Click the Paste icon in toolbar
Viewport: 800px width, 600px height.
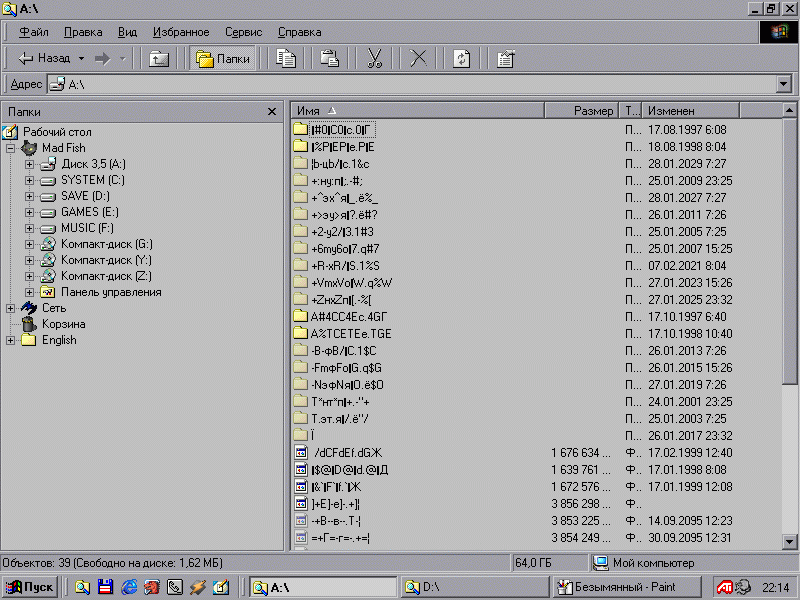330,59
